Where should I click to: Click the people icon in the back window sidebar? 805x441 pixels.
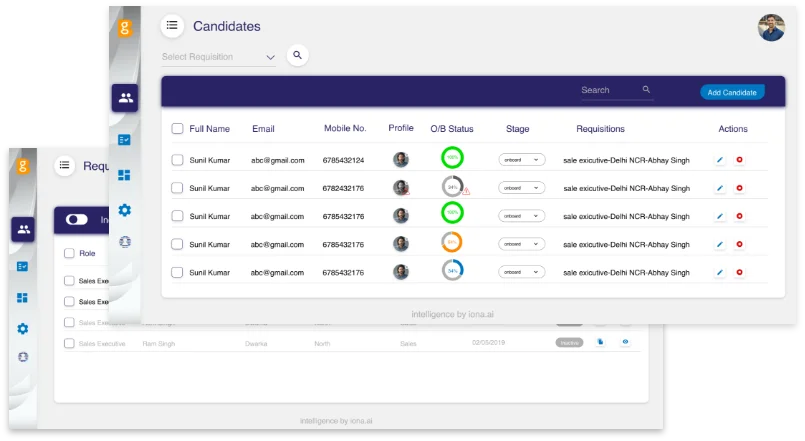pos(24,229)
